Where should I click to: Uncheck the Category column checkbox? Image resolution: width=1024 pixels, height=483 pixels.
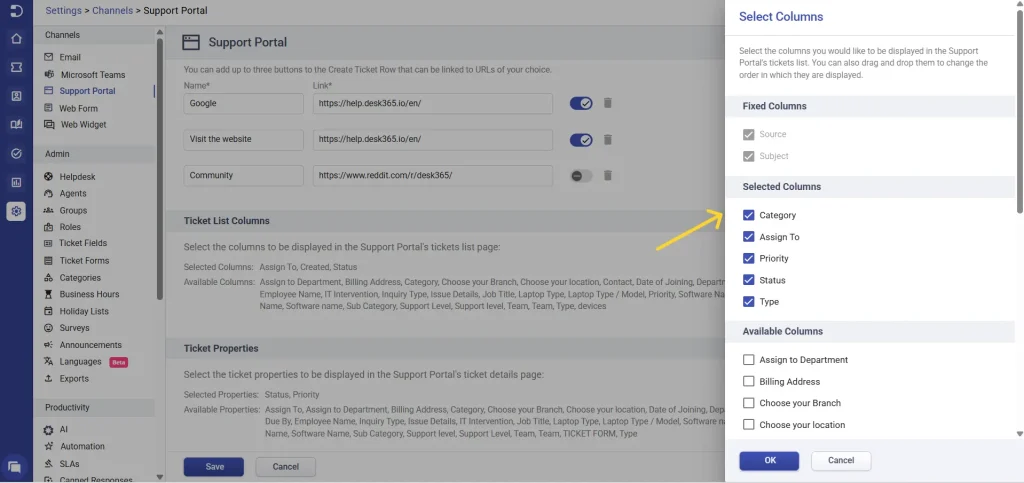click(748, 215)
